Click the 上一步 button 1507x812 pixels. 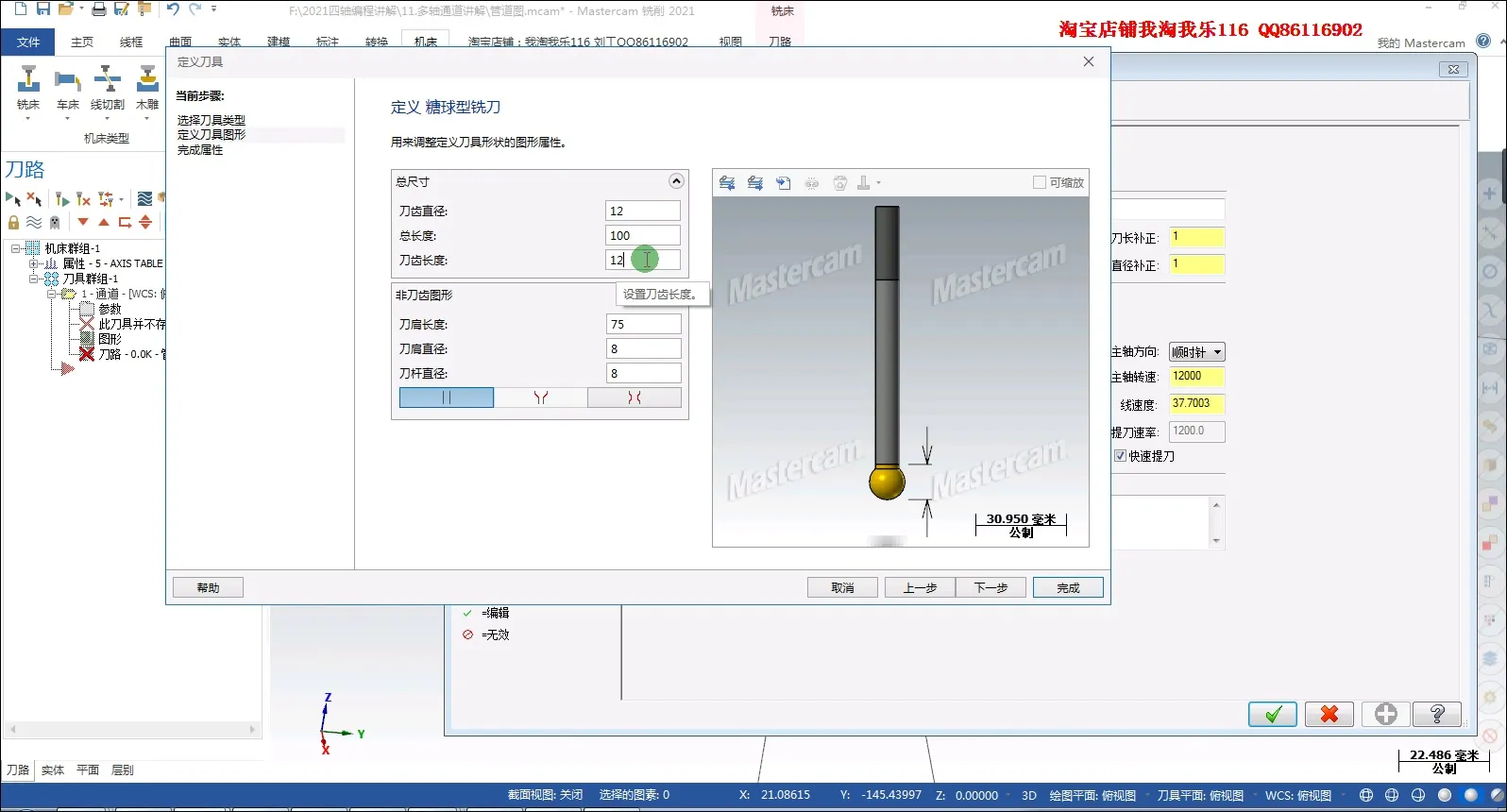[920, 587]
